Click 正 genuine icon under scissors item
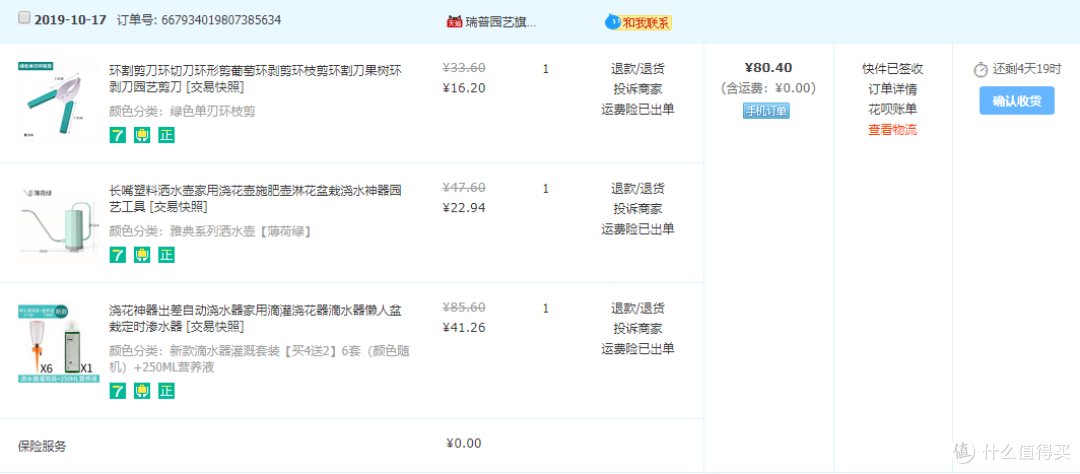 coord(166,135)
